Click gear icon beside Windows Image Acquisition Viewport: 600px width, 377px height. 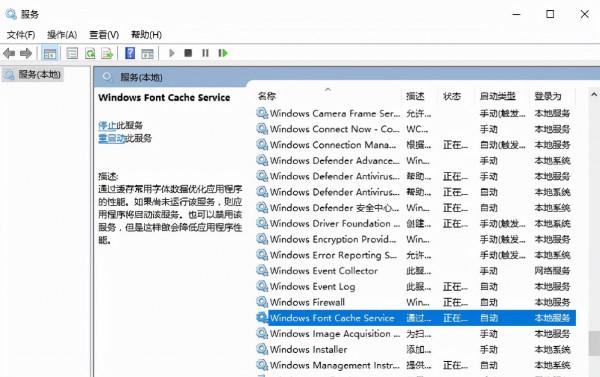tap(262, 334)
